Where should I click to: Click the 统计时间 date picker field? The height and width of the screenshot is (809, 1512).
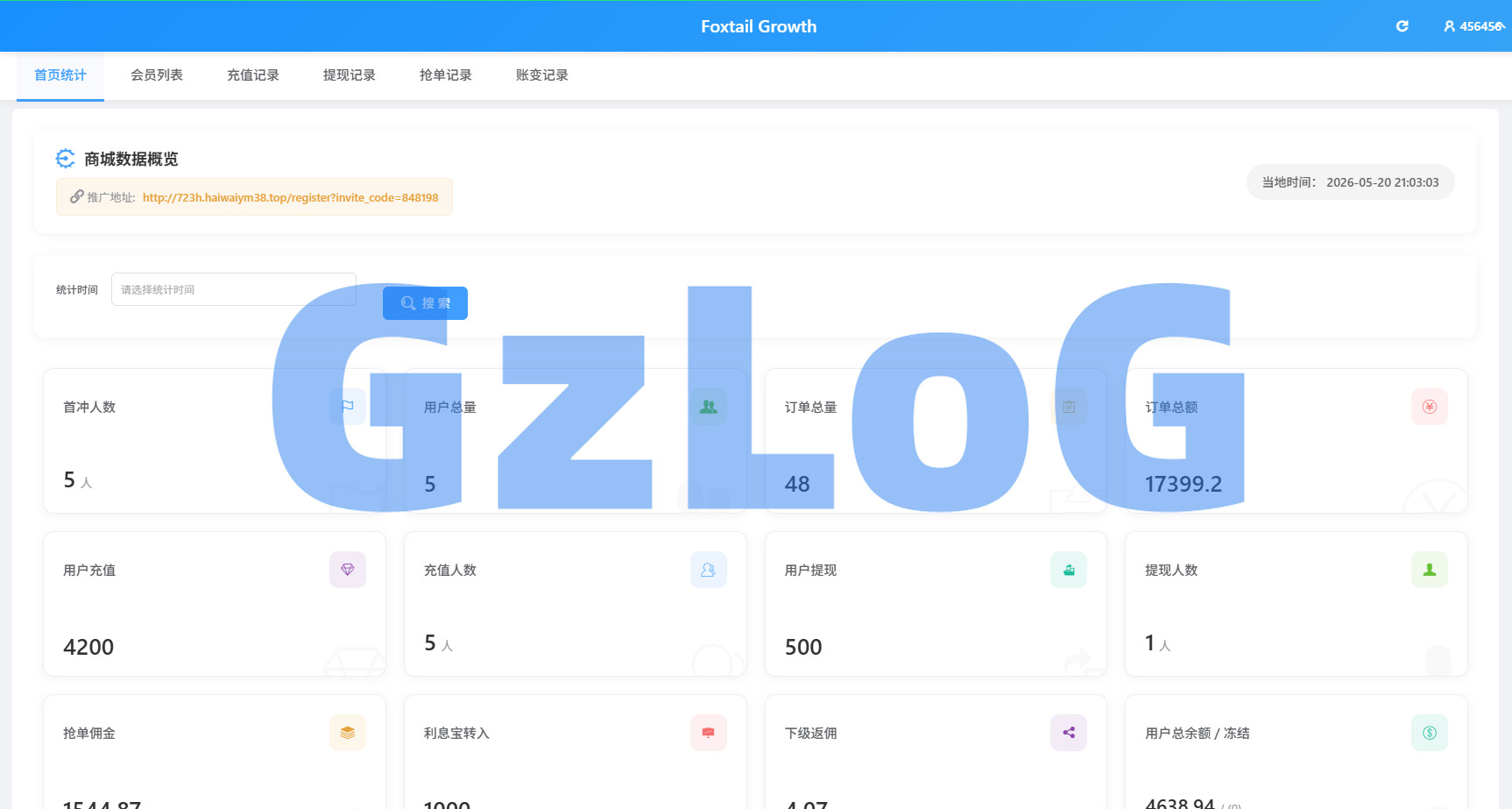pyautogui.click(x=234, y=289)
